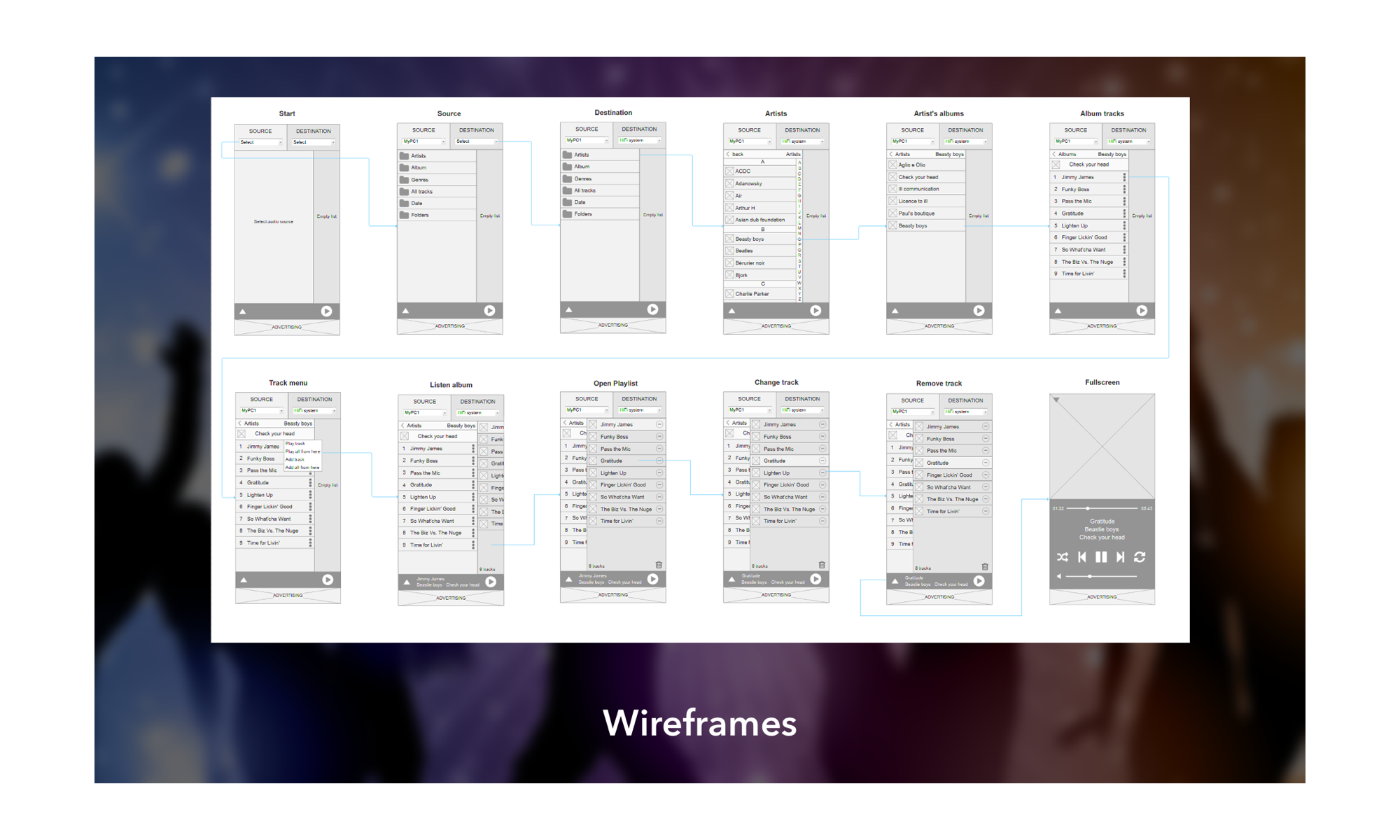Viewport: 1400px width, 840px height.
Task: Open MyPC1 dropdown on Source wireframe
Action: pos(423,141)
